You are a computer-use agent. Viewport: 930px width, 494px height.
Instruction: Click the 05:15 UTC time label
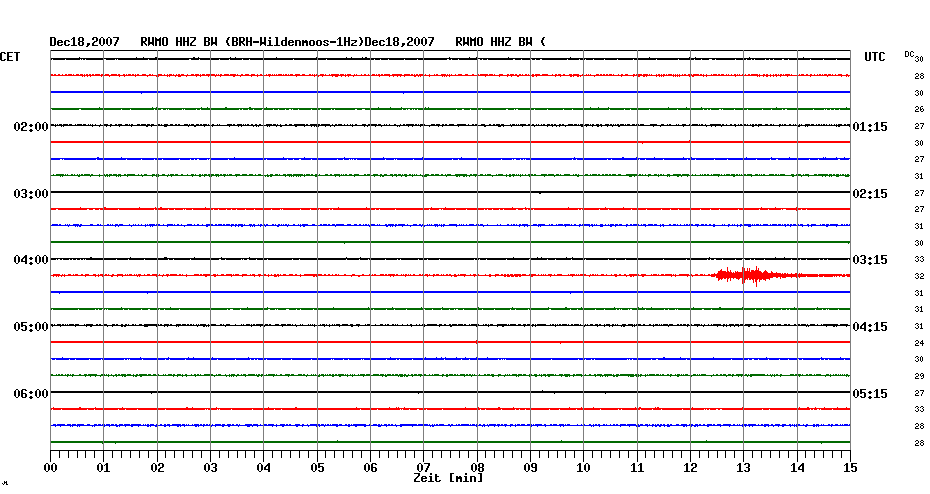tap(870, 394)
